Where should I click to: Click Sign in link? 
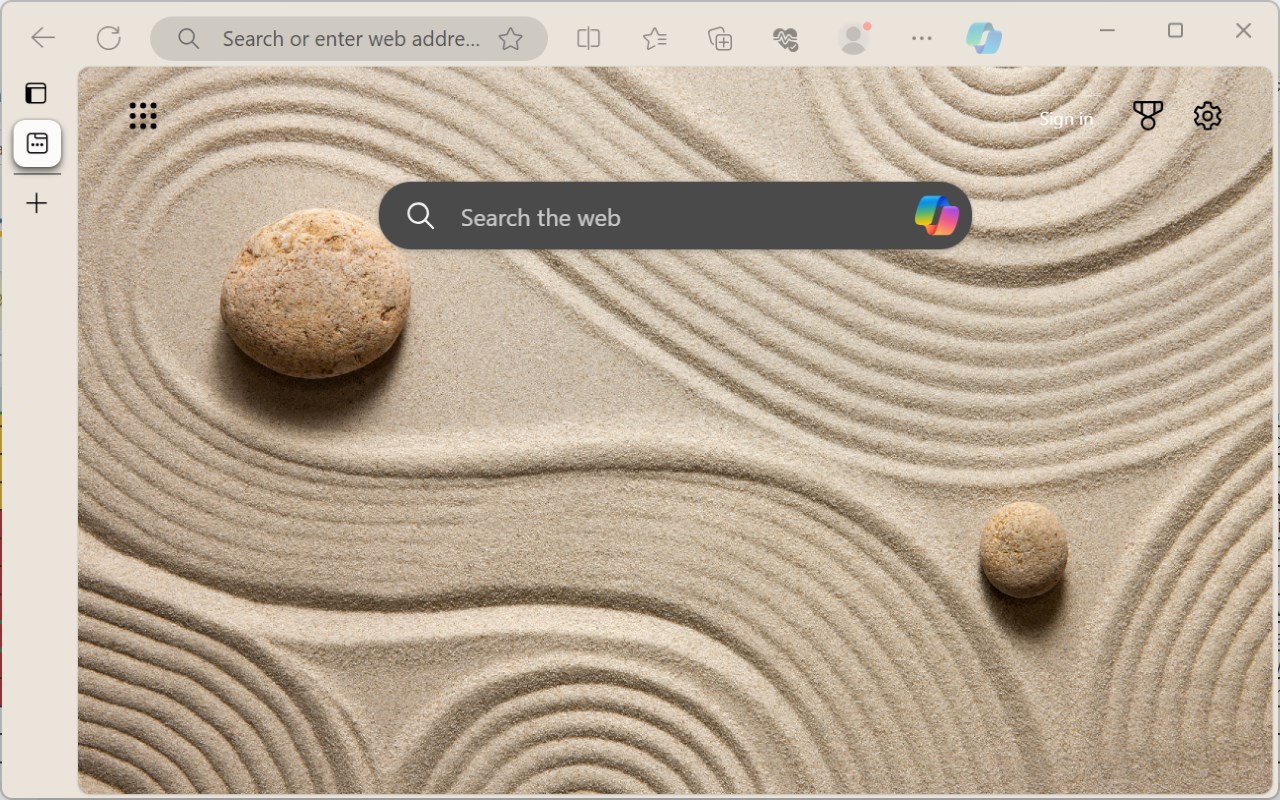1066,118
